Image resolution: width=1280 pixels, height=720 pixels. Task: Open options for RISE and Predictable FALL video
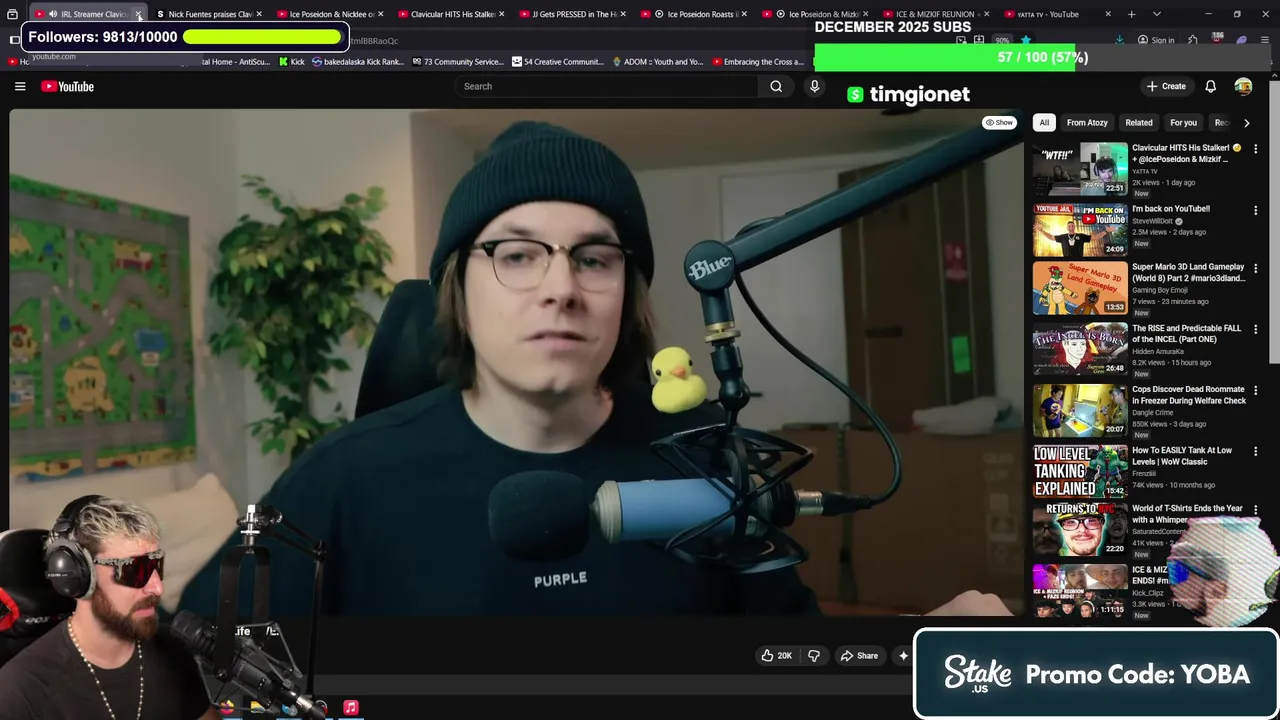point(1255,329)
